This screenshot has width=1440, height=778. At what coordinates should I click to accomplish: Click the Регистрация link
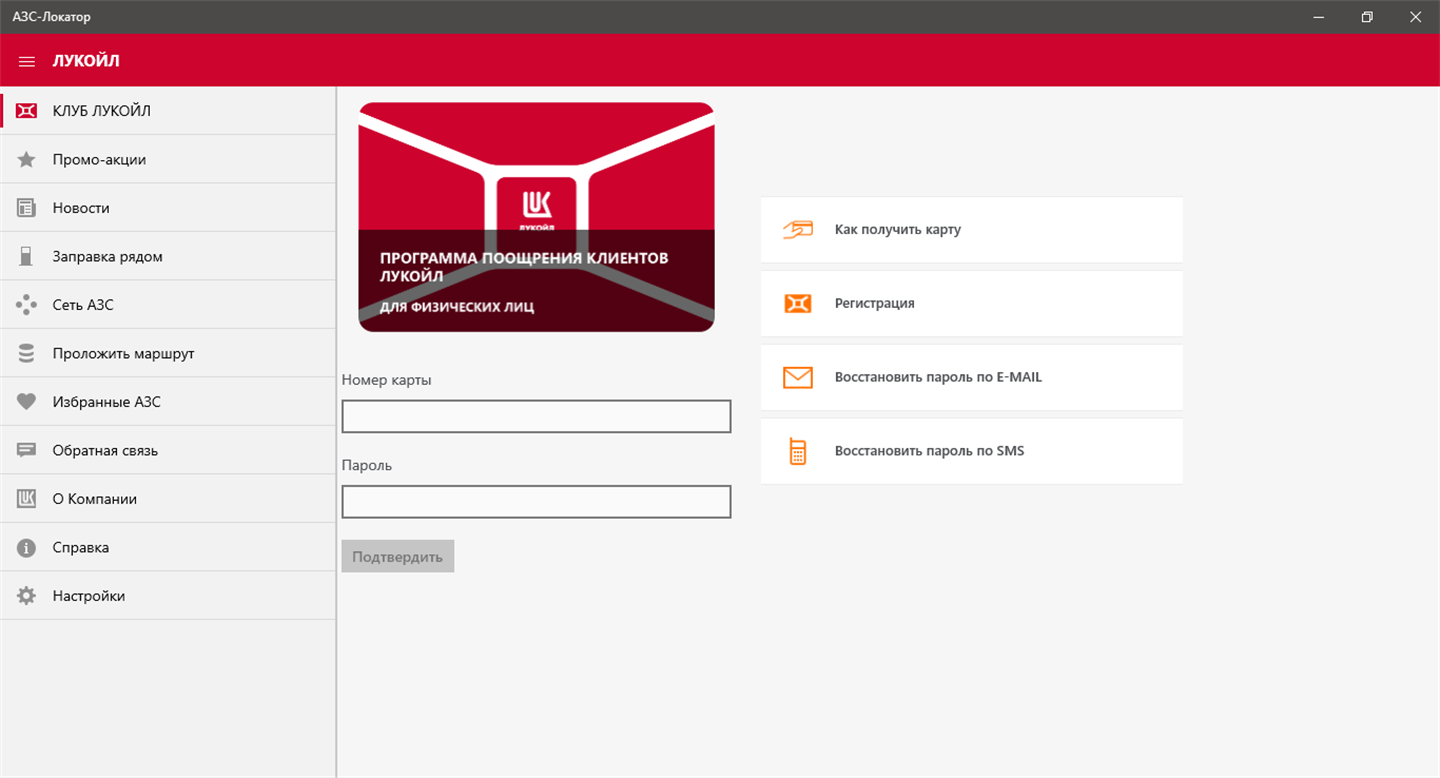point(972,303)
